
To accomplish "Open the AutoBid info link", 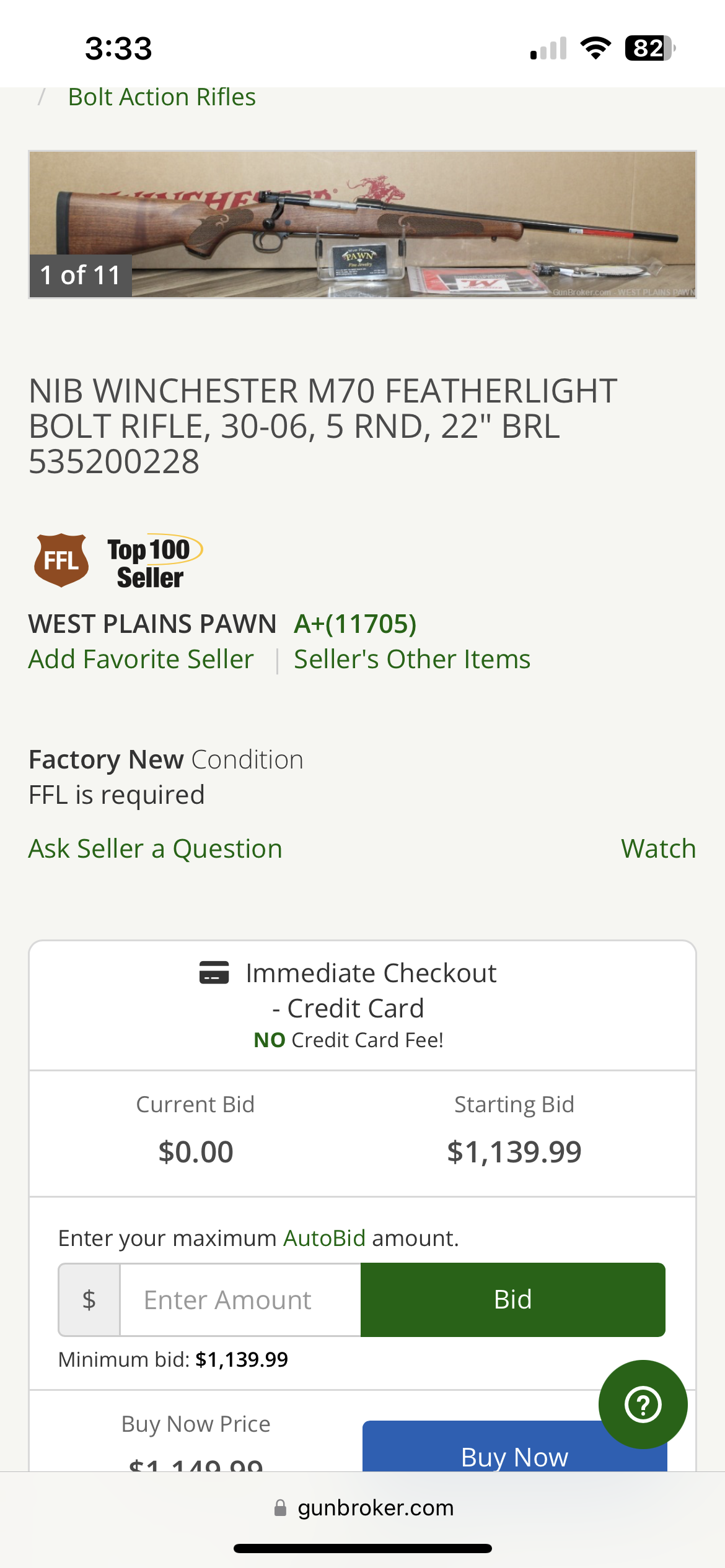I will [x=324, y=1238].
